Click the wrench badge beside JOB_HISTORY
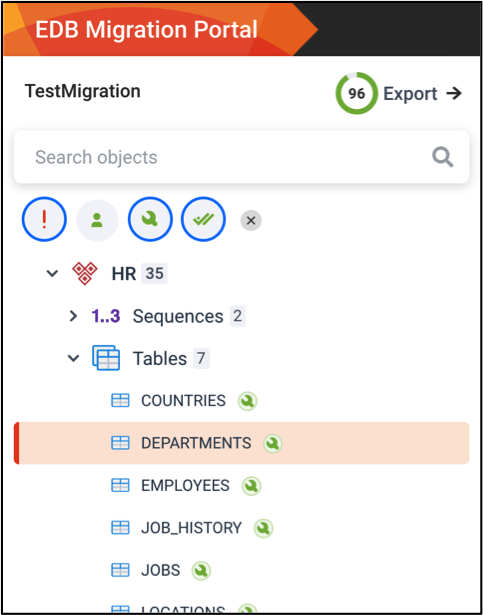 (263, 528)
